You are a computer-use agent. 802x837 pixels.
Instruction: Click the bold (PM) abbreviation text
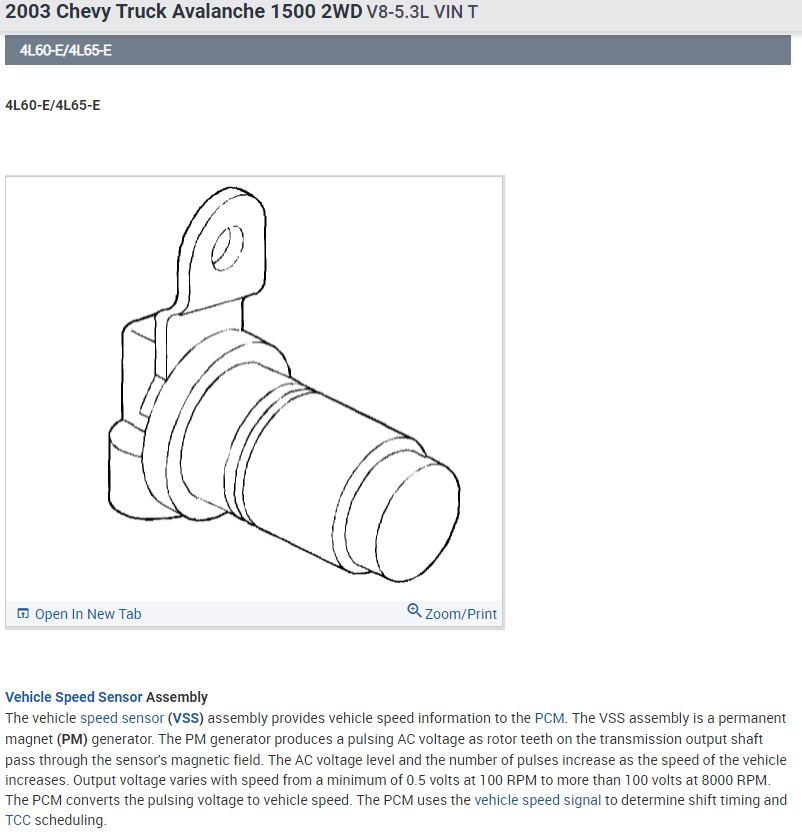coord(72,739)
